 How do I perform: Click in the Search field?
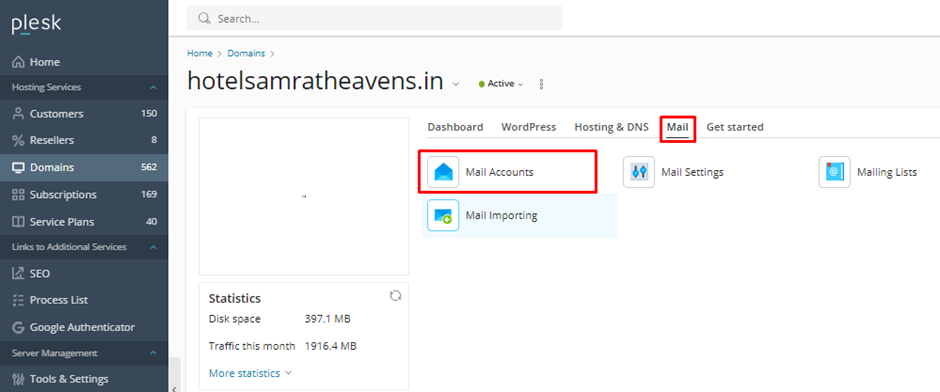[374, 19]
